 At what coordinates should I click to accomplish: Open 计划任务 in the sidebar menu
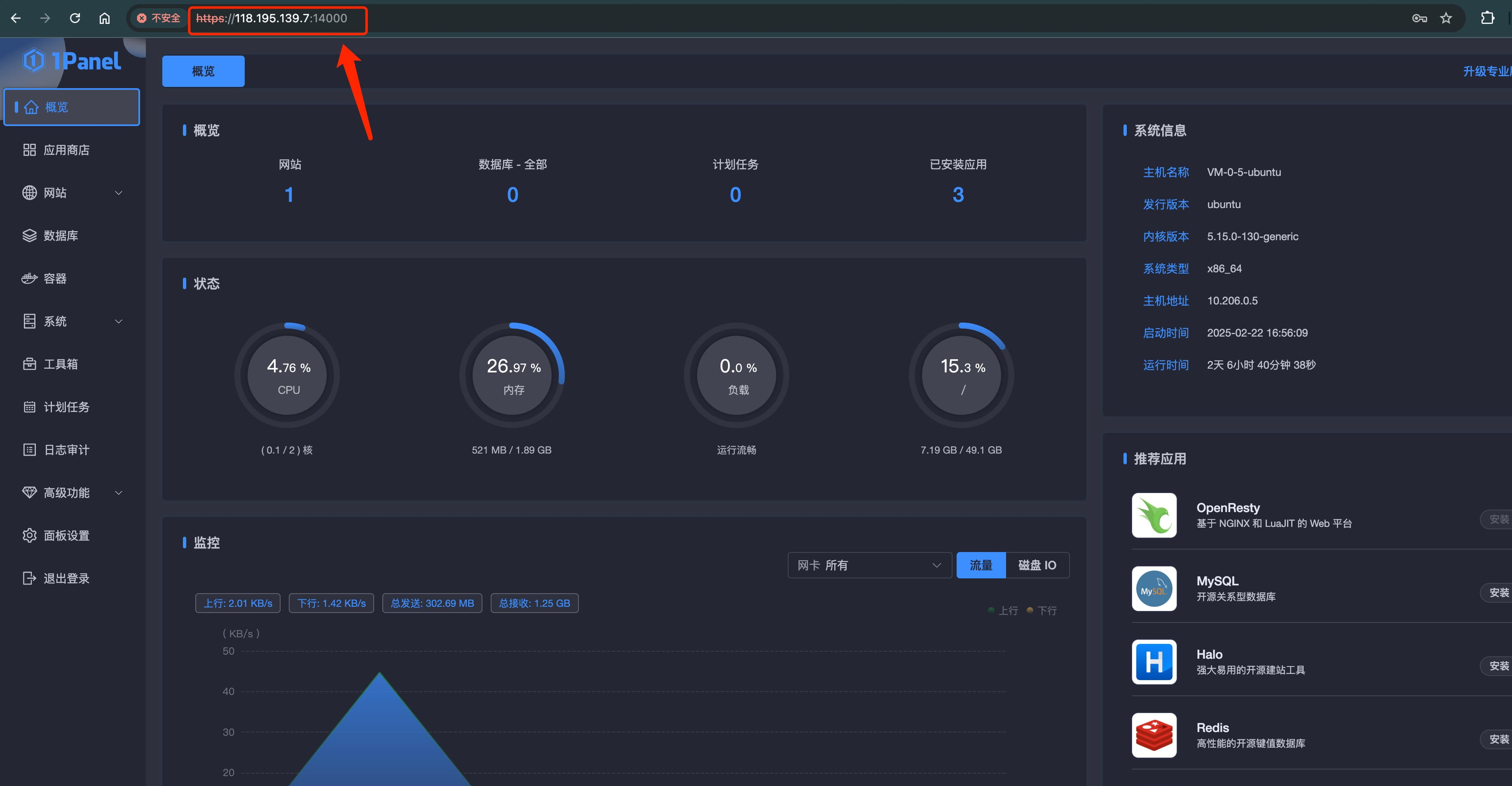(x=66, y=407)
